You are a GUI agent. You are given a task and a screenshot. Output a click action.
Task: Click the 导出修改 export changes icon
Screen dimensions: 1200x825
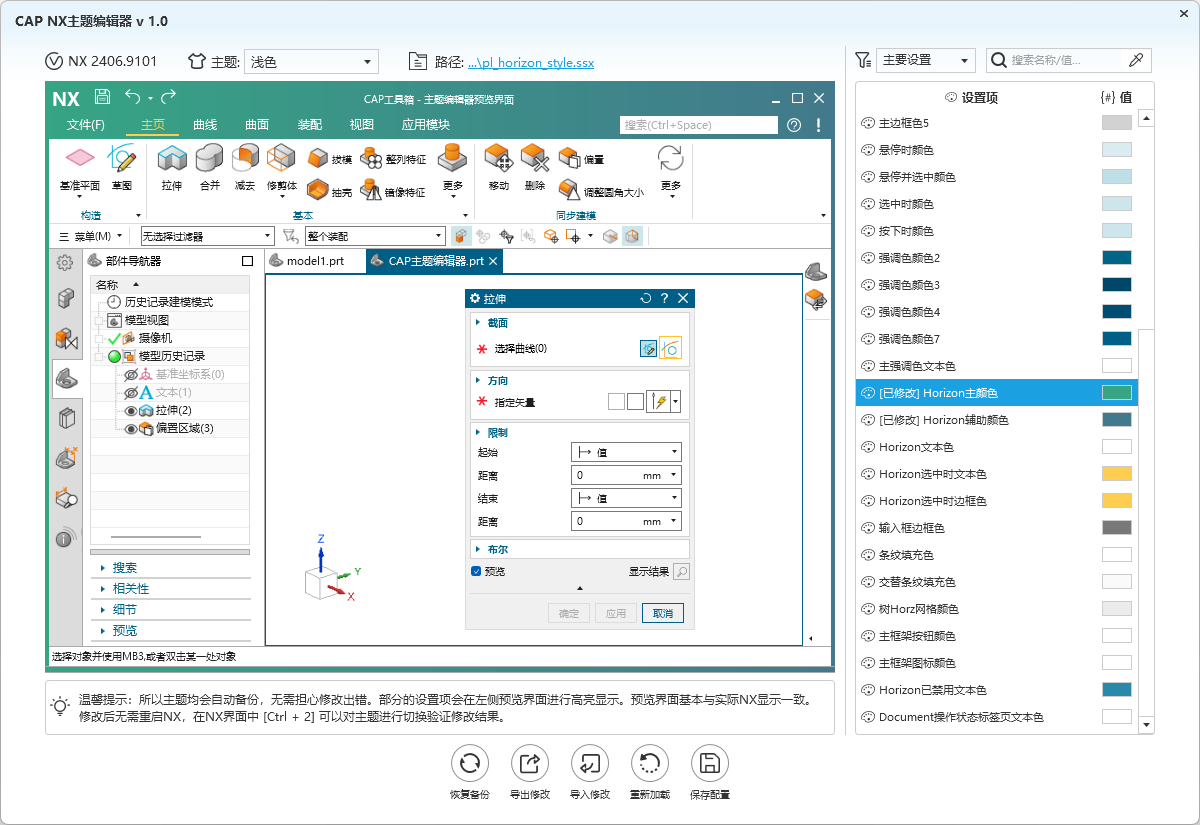pyautogui.click(x=530, y=764)
